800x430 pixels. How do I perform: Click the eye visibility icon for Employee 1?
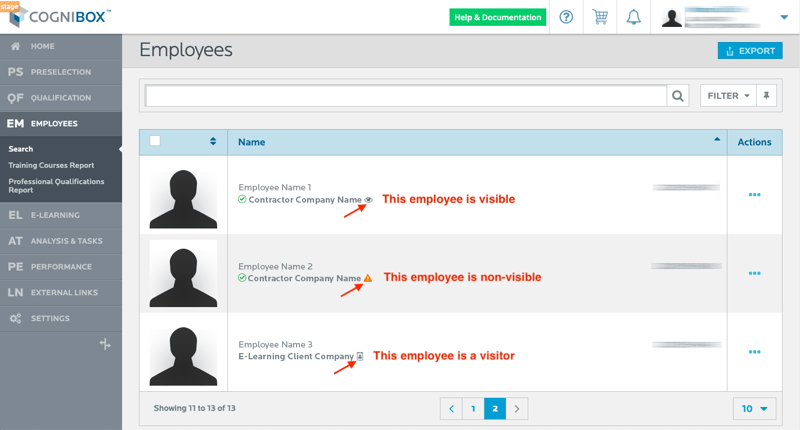coord(368,200)
